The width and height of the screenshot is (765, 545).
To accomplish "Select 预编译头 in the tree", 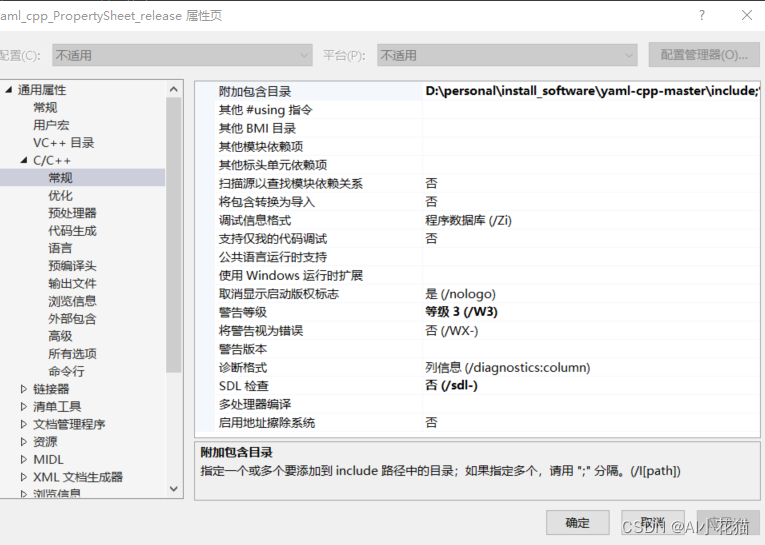I will click(x=72, y=265).
